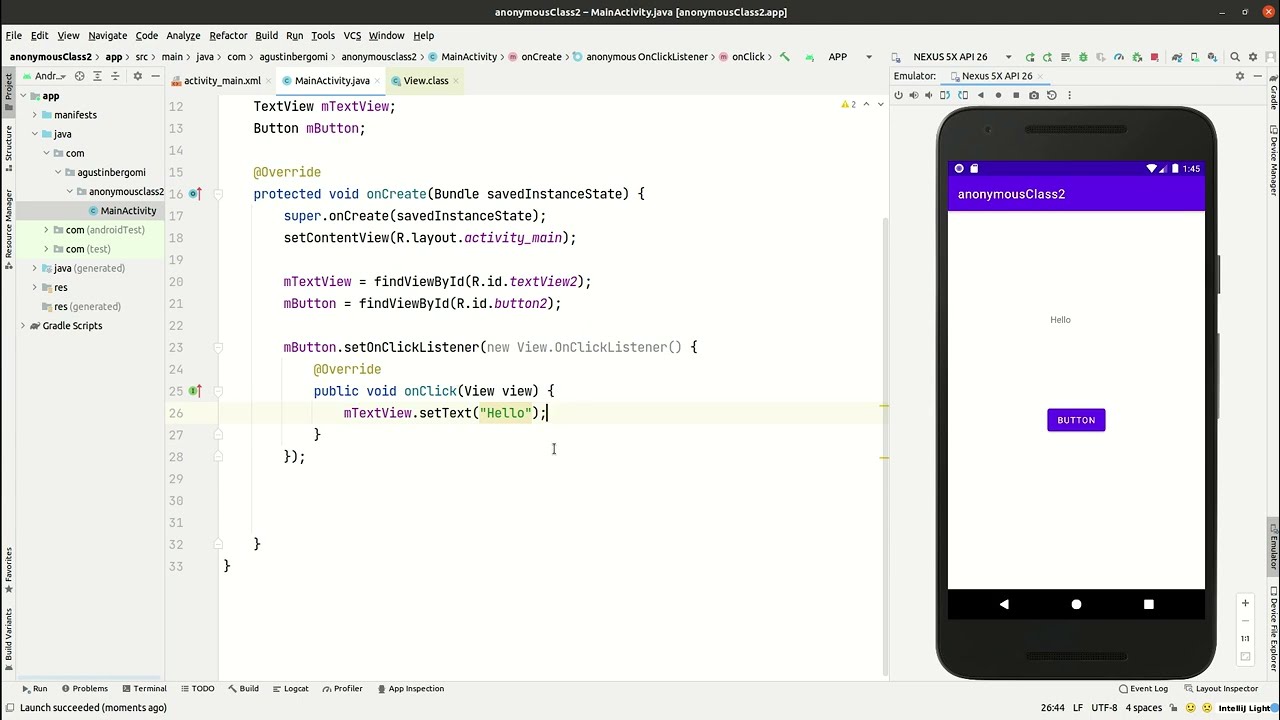
Task: Expand java (generated) folder
Action: (x=35, y=268)
